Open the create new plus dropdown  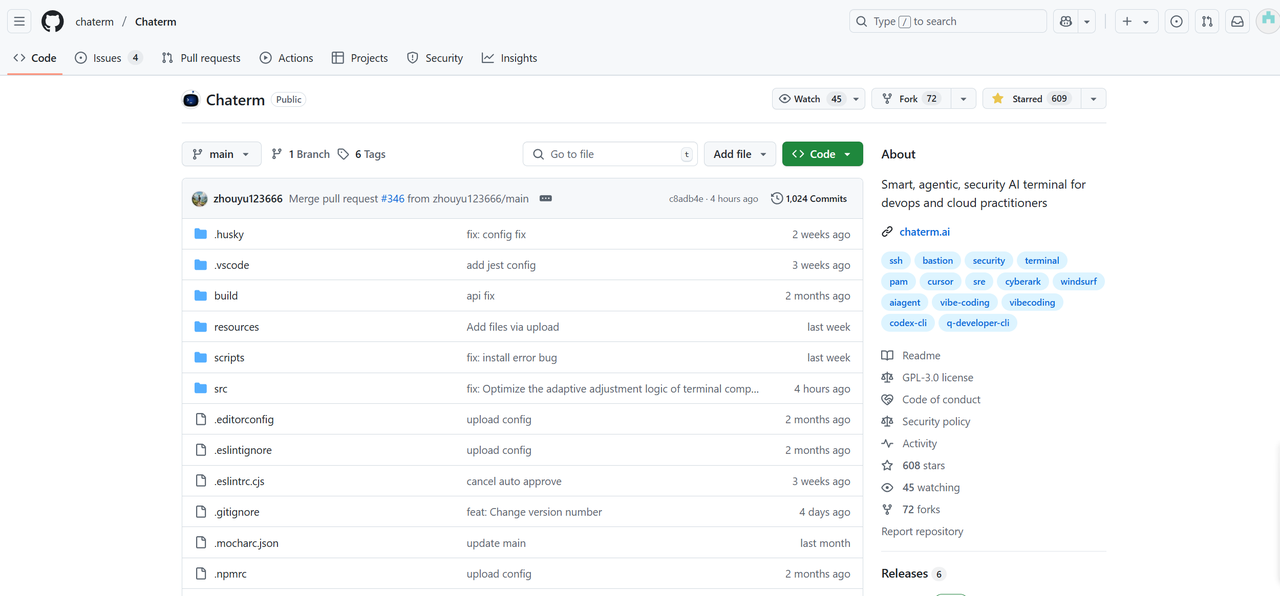[1136, 21]
